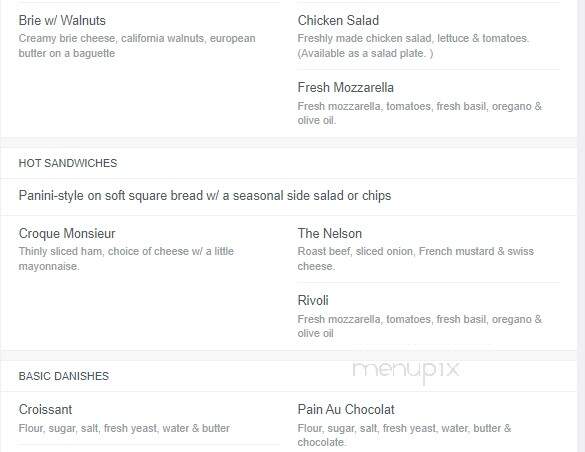Click the freshly made chicken salad description

413,45
